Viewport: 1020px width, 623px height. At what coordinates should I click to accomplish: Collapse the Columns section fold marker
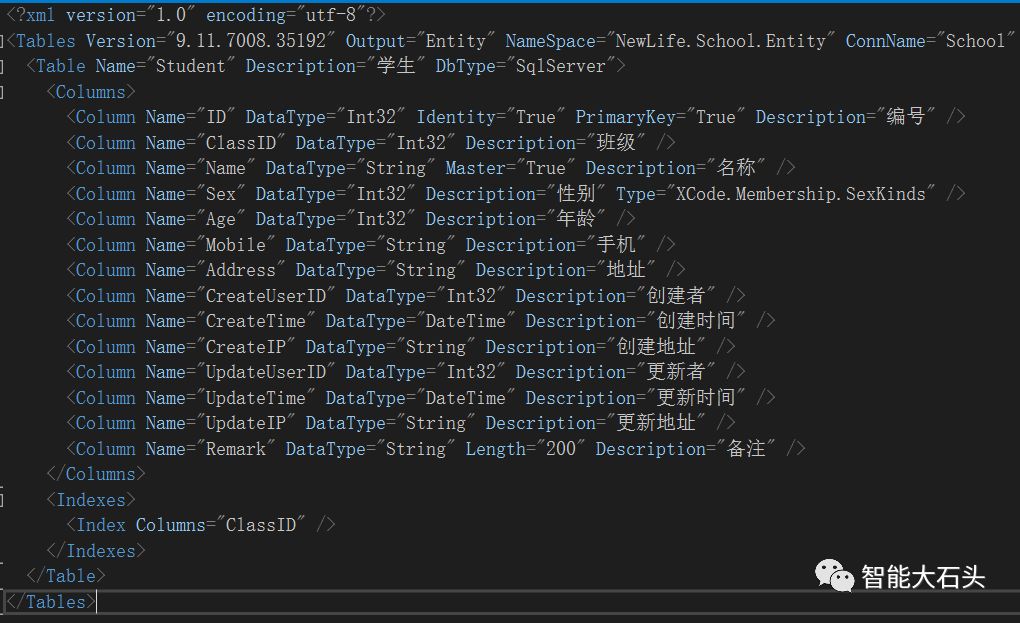[3, 92]
